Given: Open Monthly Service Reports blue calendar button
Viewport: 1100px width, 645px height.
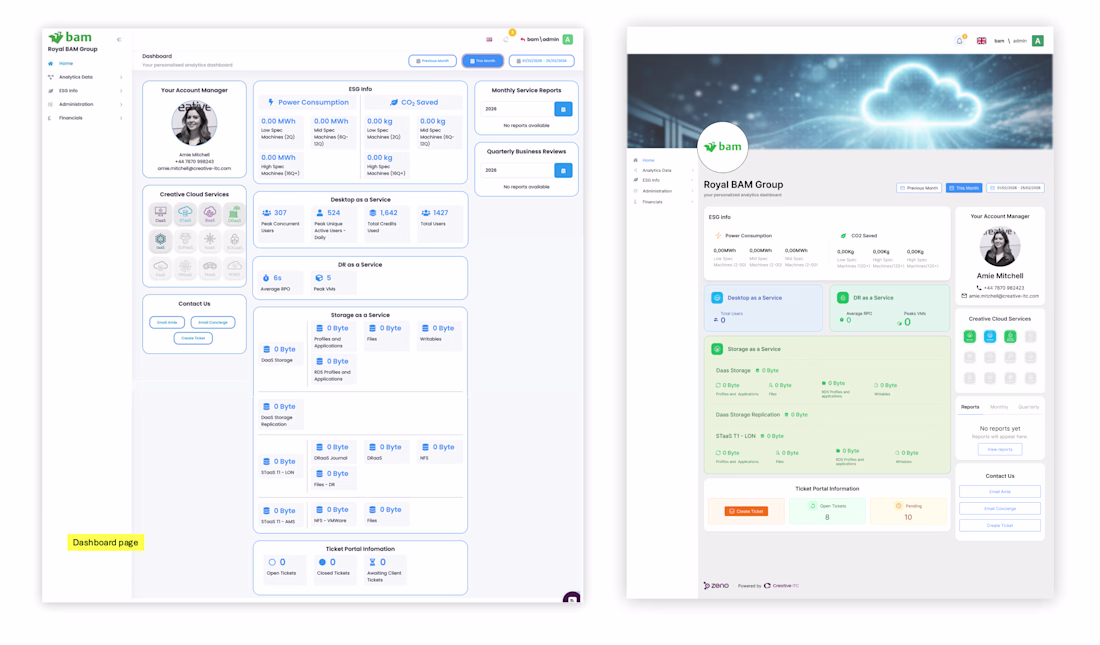Looking at the screenshot, I should click(x=563, y=109).
